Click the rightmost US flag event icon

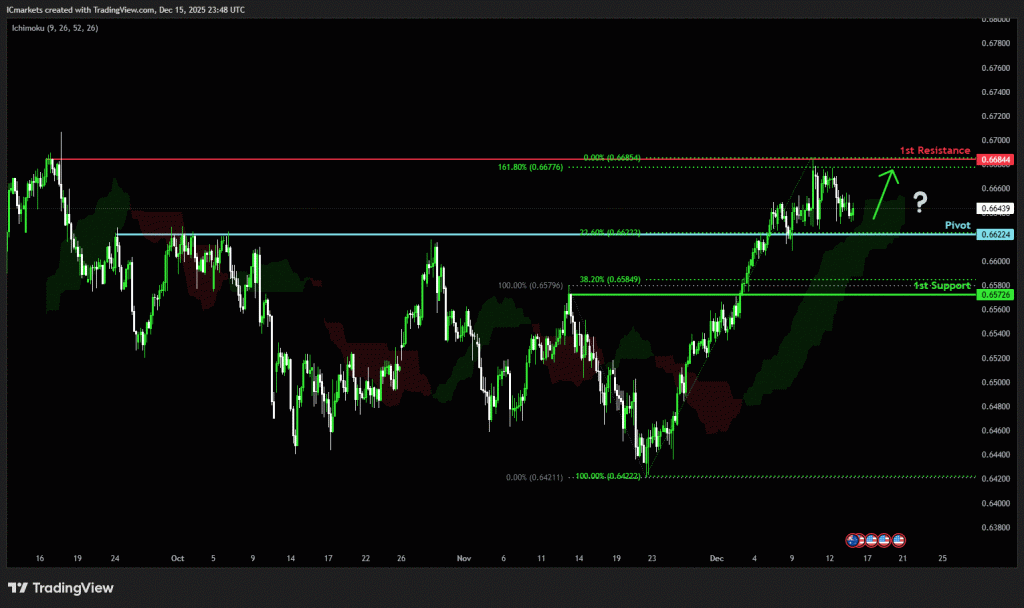pyautogui.click(x=898, y=539)
